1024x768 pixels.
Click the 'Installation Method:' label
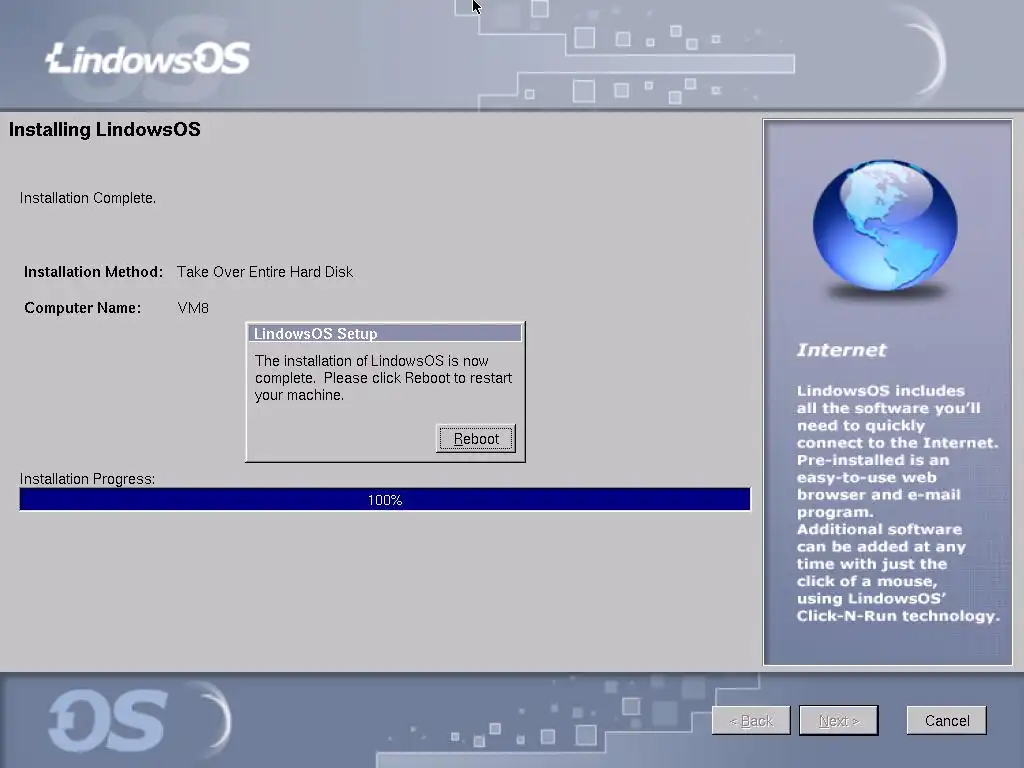coord(93,272)
